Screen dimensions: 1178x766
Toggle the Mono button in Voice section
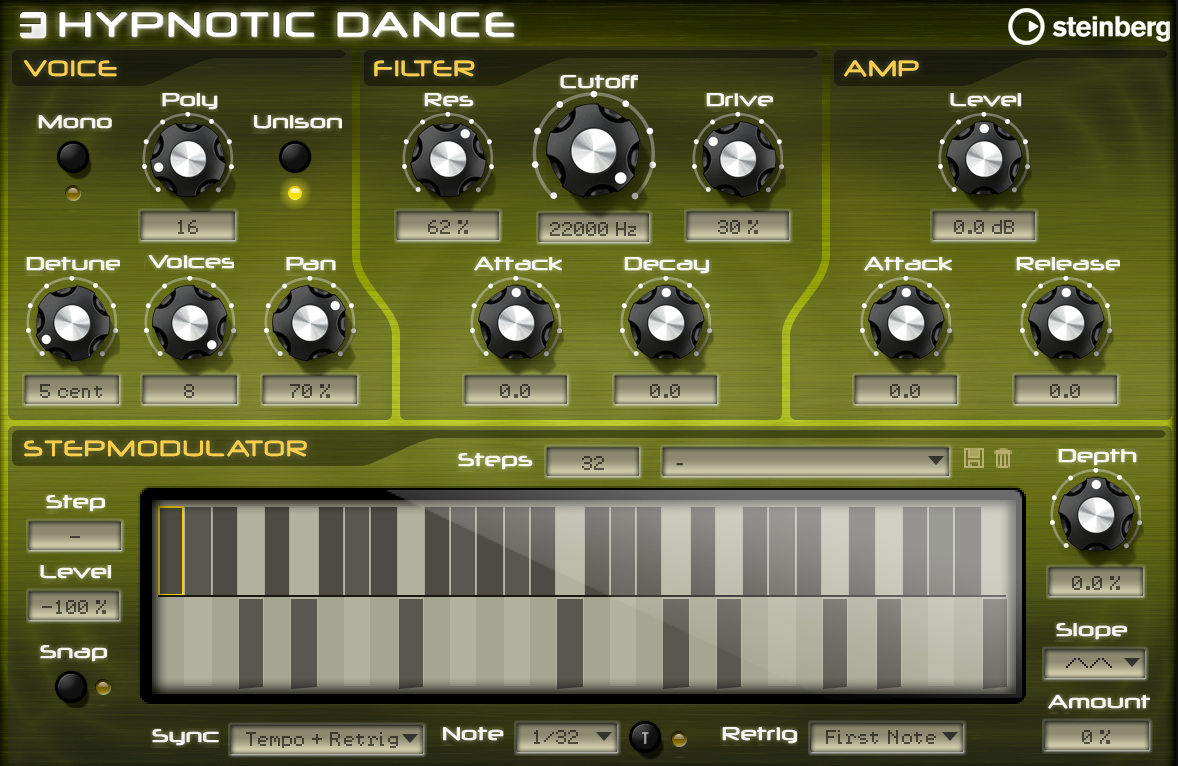[x=74, y=158]
